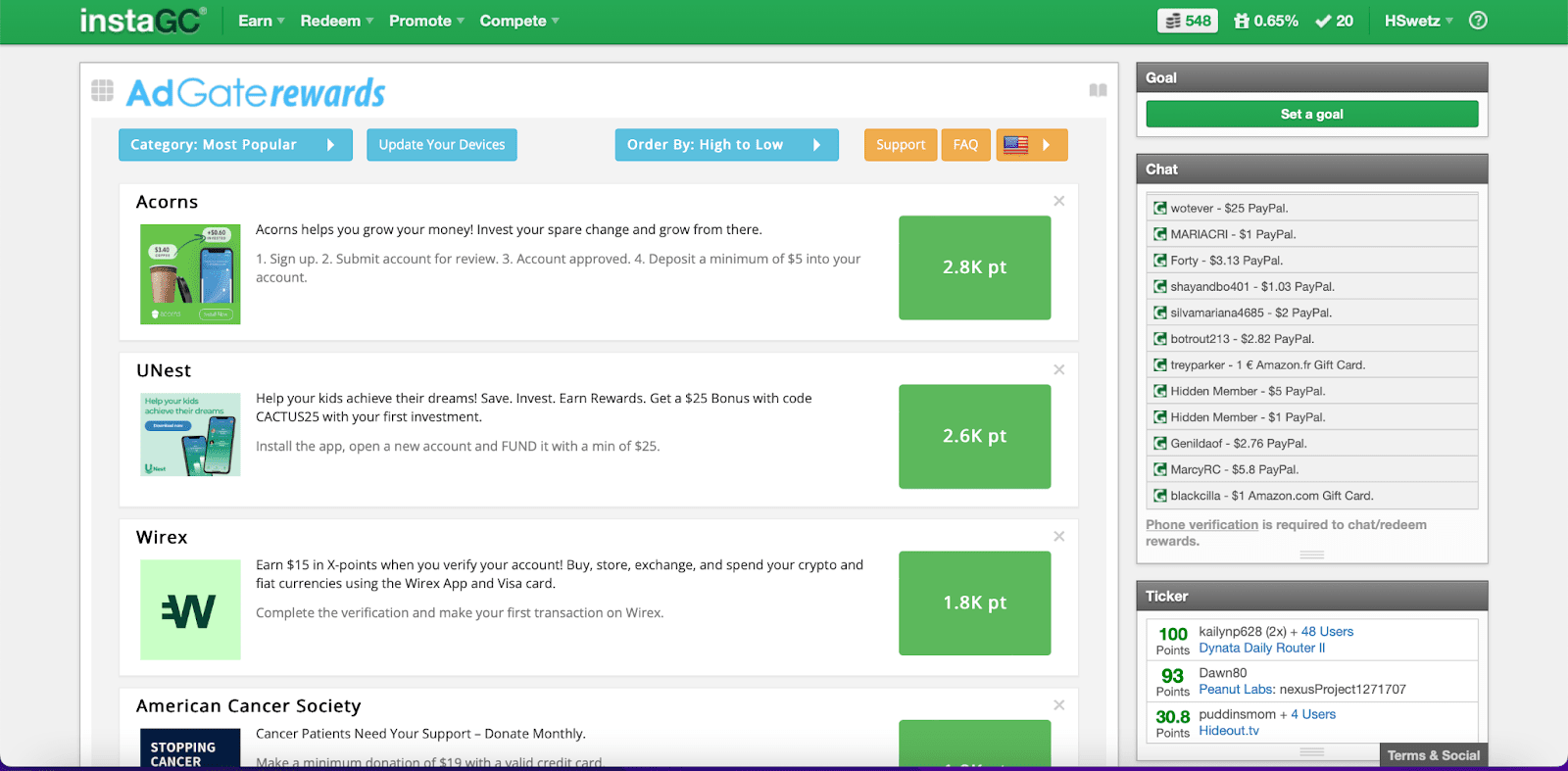1568x771 pixels.
Task: Click the Phone verification link
Action: coord(1201,525)
